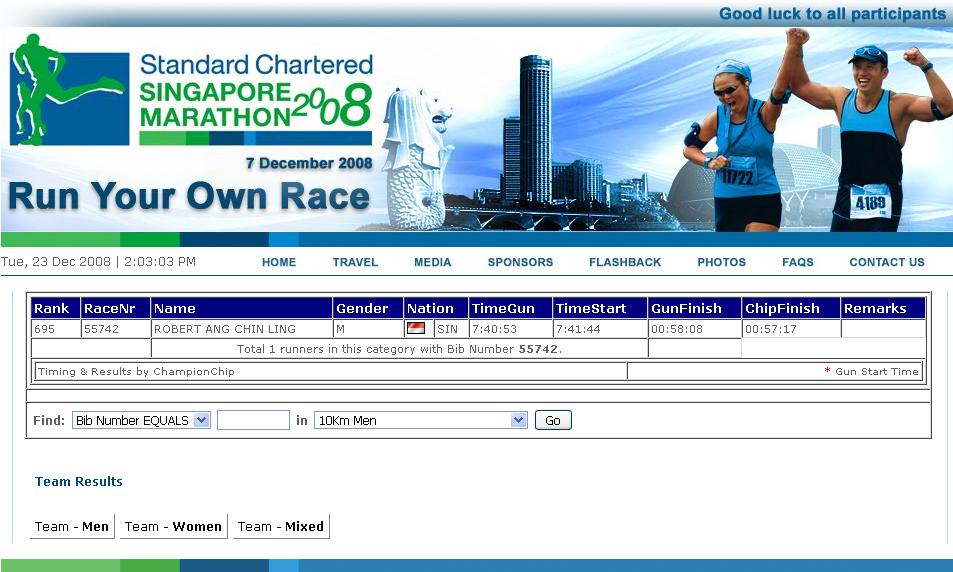Click the Merlion statue image
The image size is (953, 572).
418,159
